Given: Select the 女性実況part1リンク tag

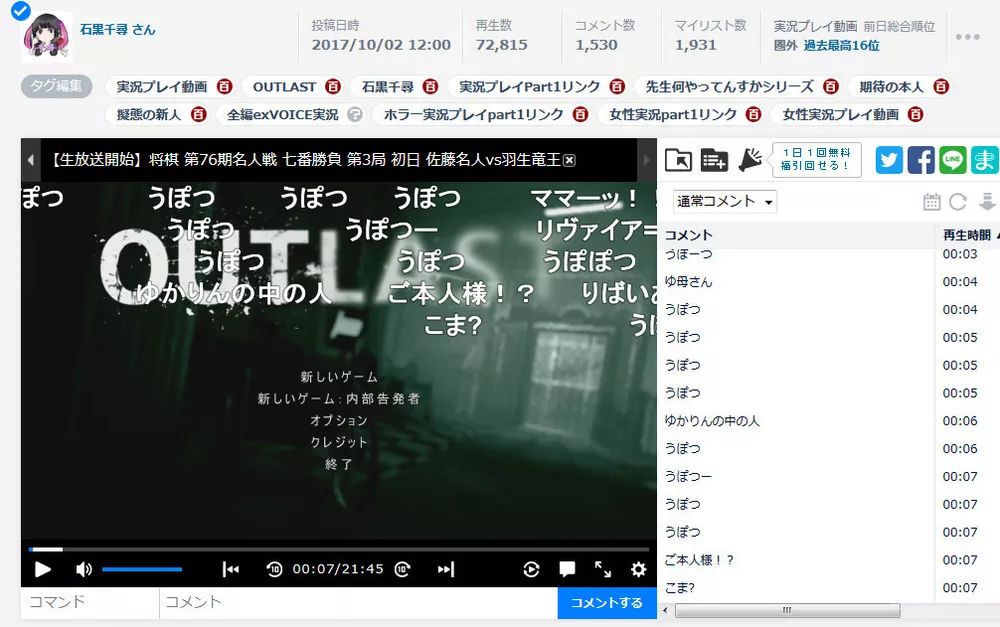Looking at the screenshot, I should point(673,115).
